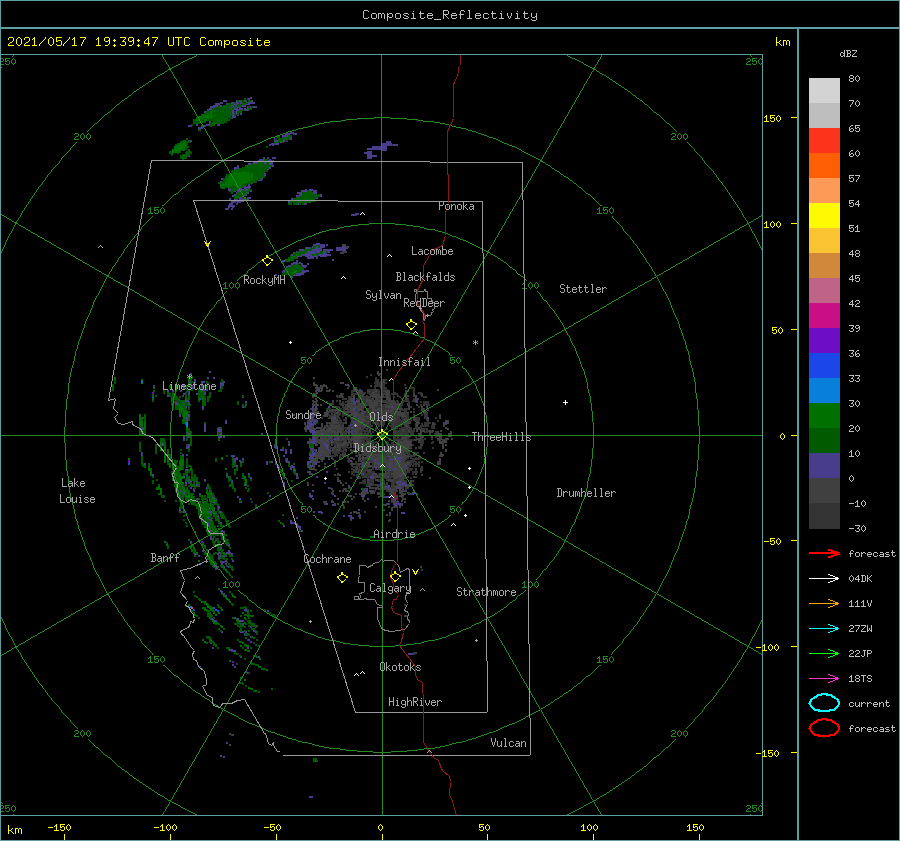Select the lightest gray 70-80 dBZ band
Viewport: 900px width, 841px height.
824,91
